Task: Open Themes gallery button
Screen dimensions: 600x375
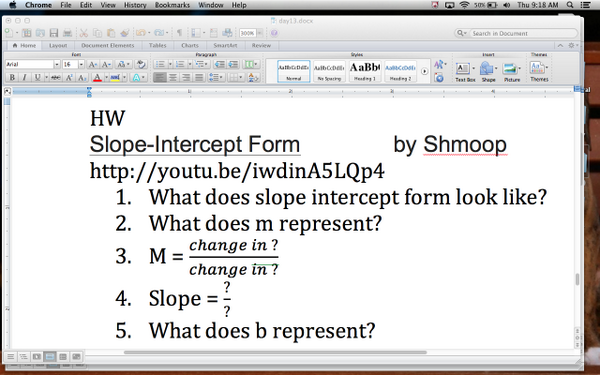Action: point(539,71)
